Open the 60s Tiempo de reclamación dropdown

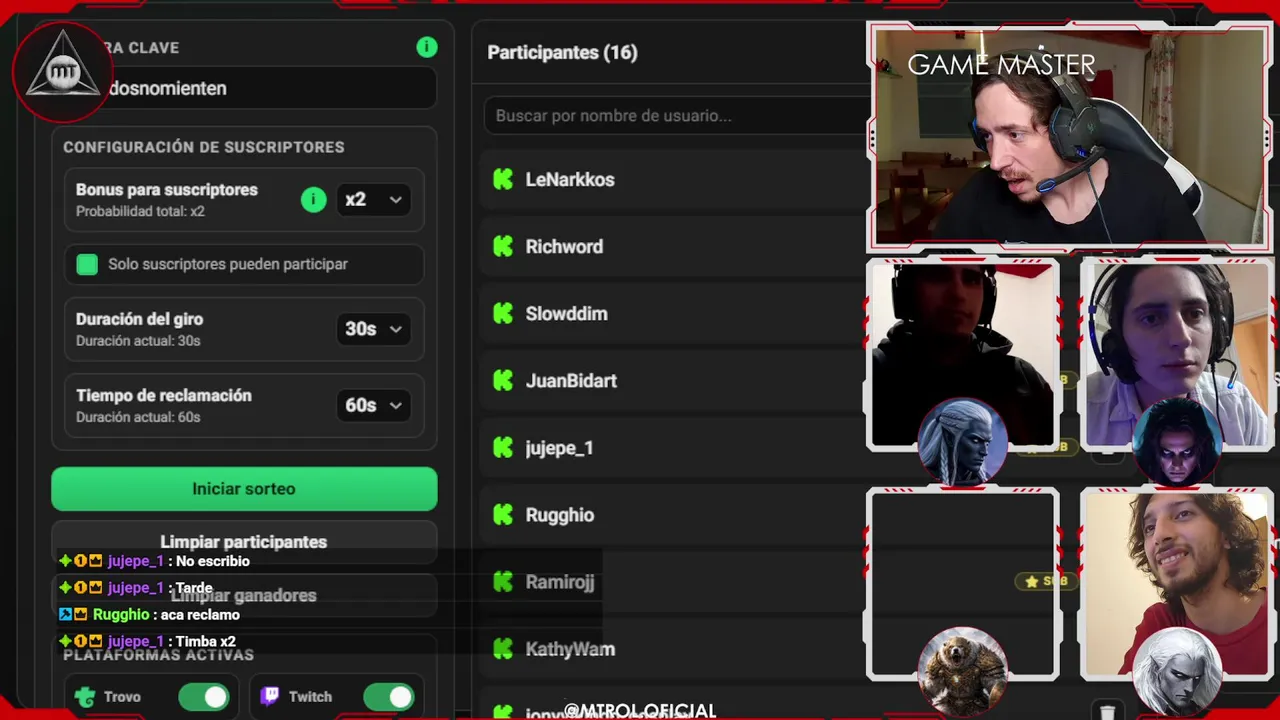click(373, 405)
